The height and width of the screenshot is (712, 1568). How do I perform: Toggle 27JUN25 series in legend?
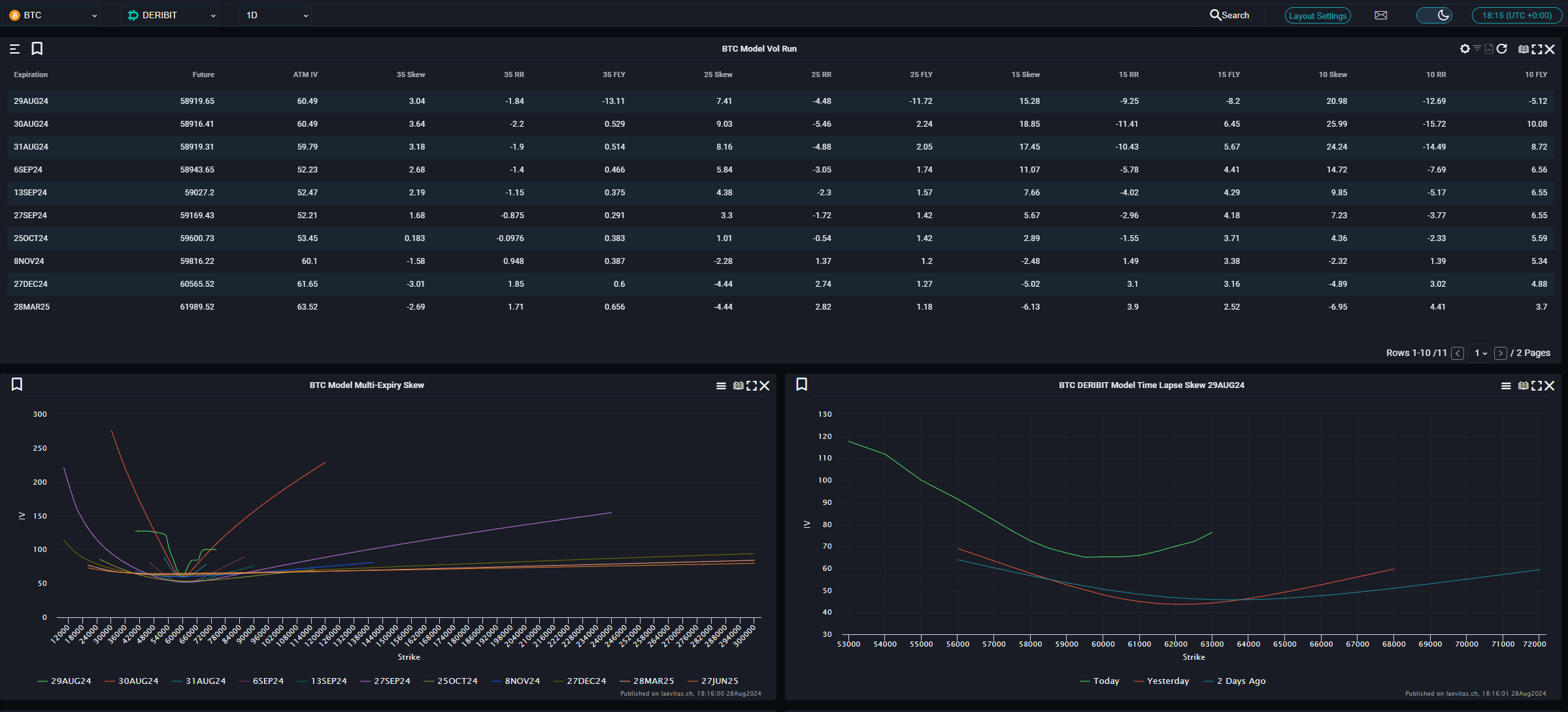point(713,681)
